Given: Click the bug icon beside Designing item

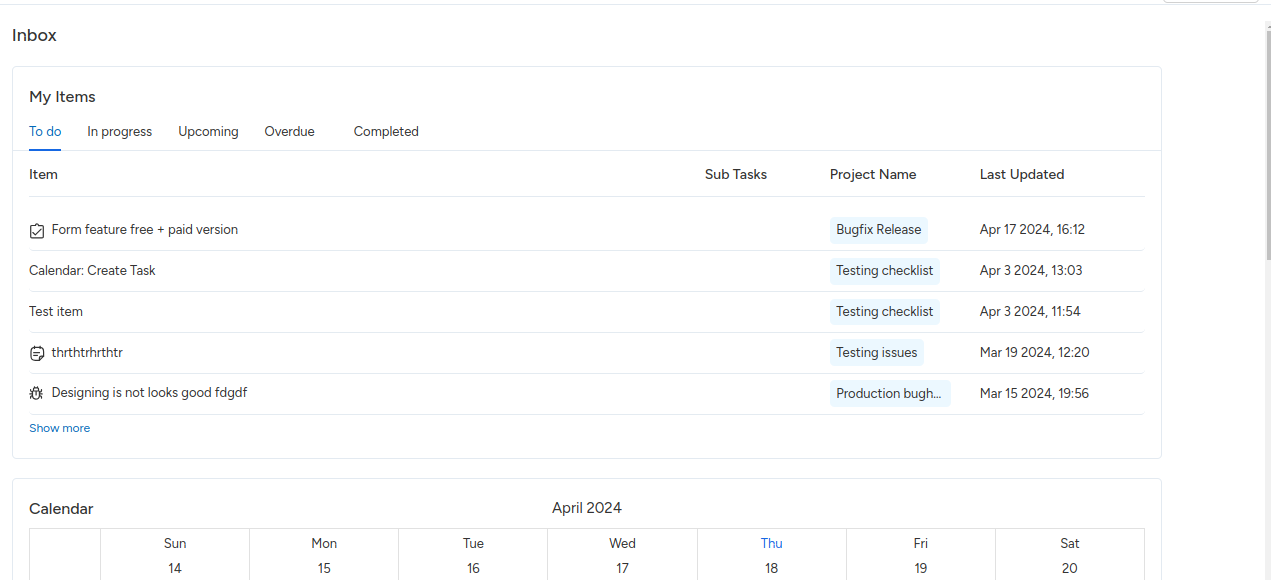Looking at the screenshot, I should click(37, 394).
